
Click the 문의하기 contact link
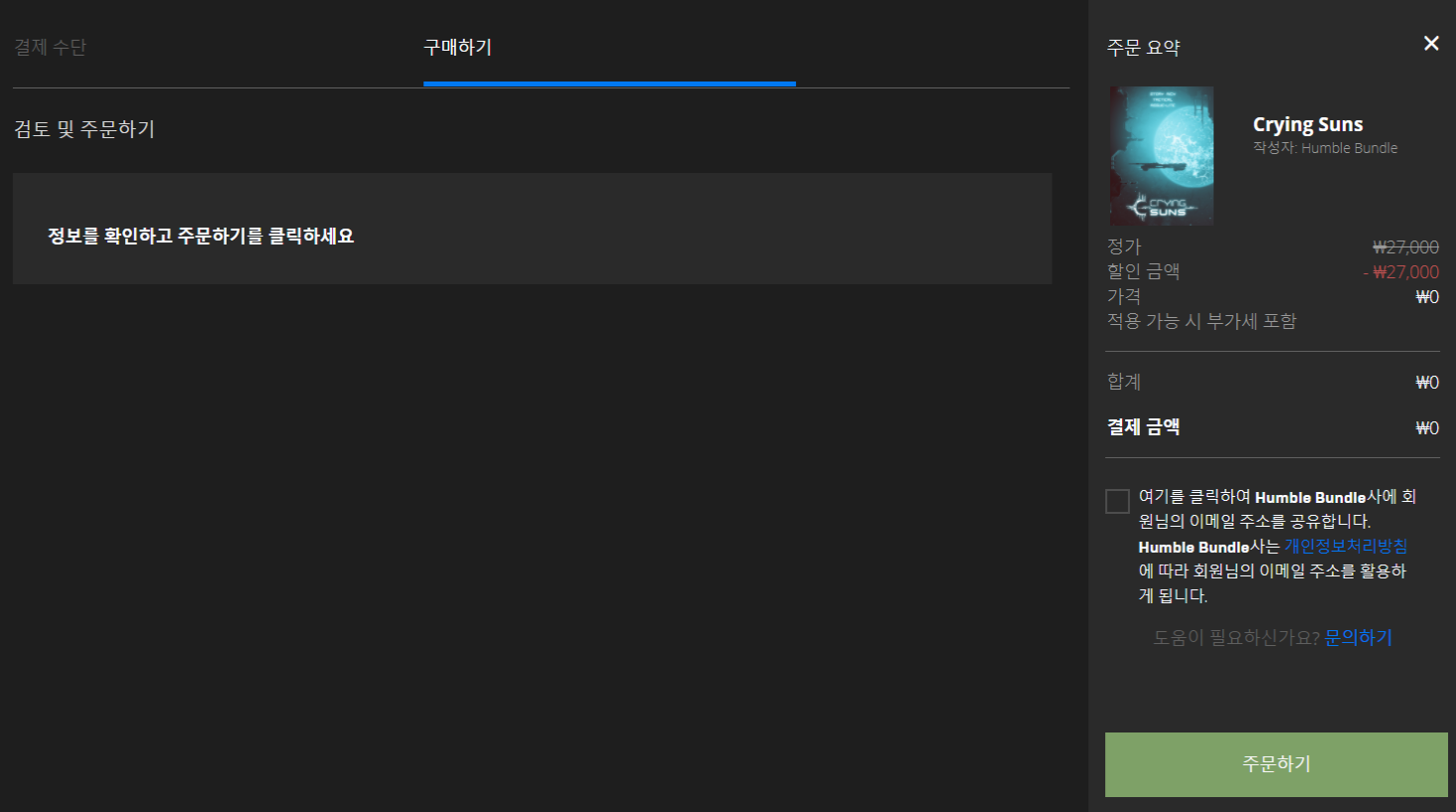point(1359,637)
